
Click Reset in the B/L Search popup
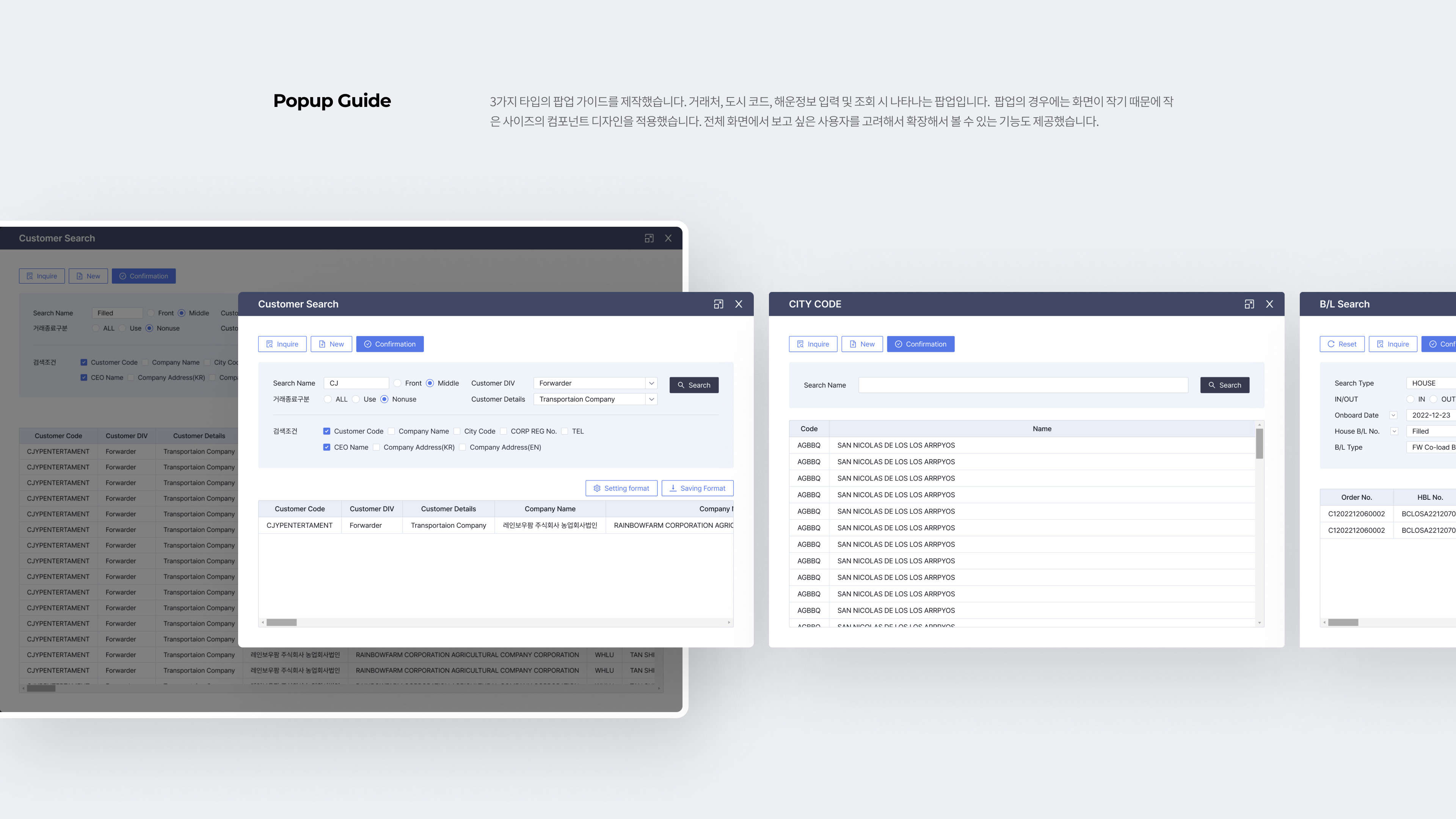pos(1342,344)
